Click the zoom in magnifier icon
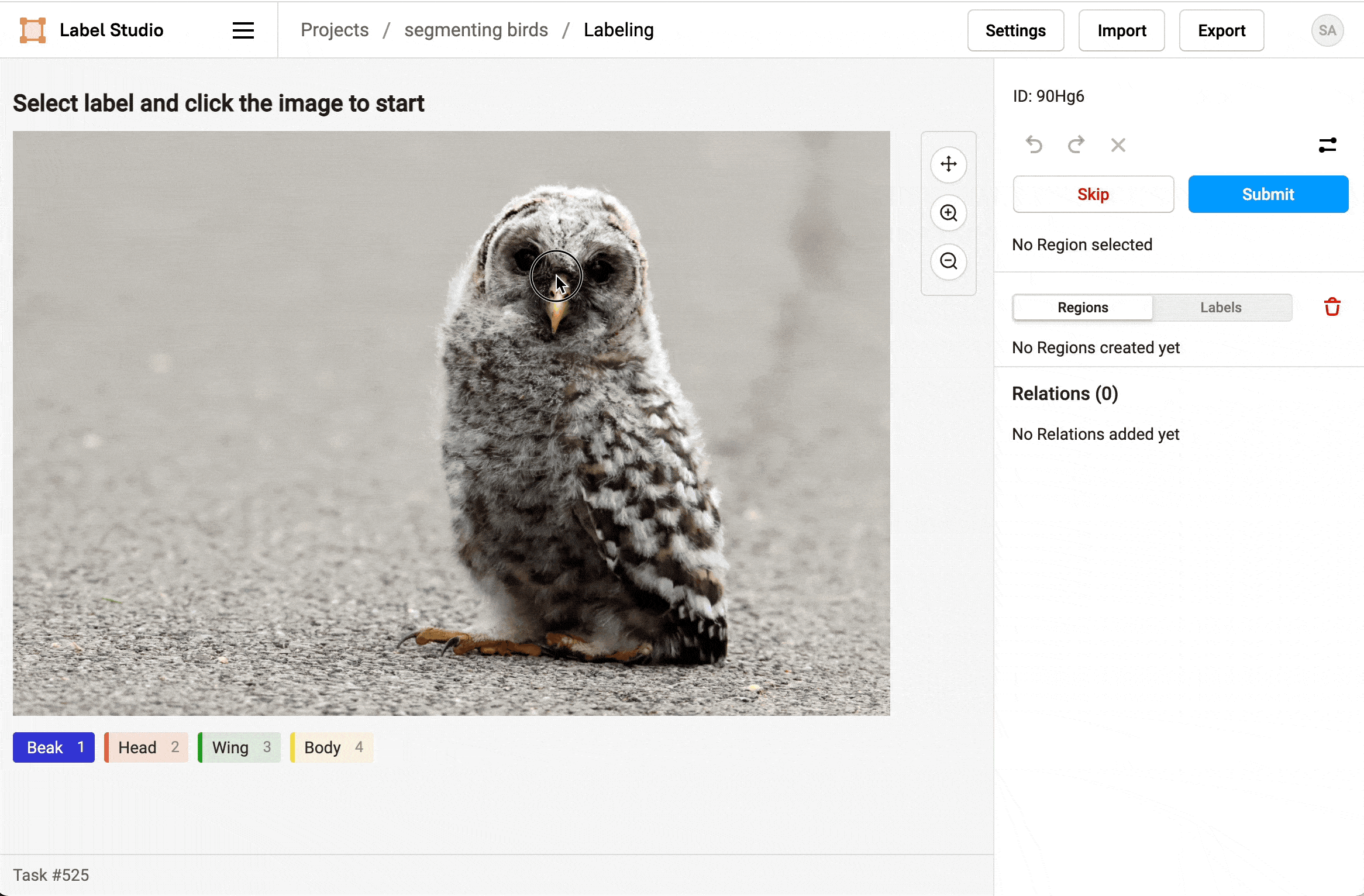 (947, 212)
